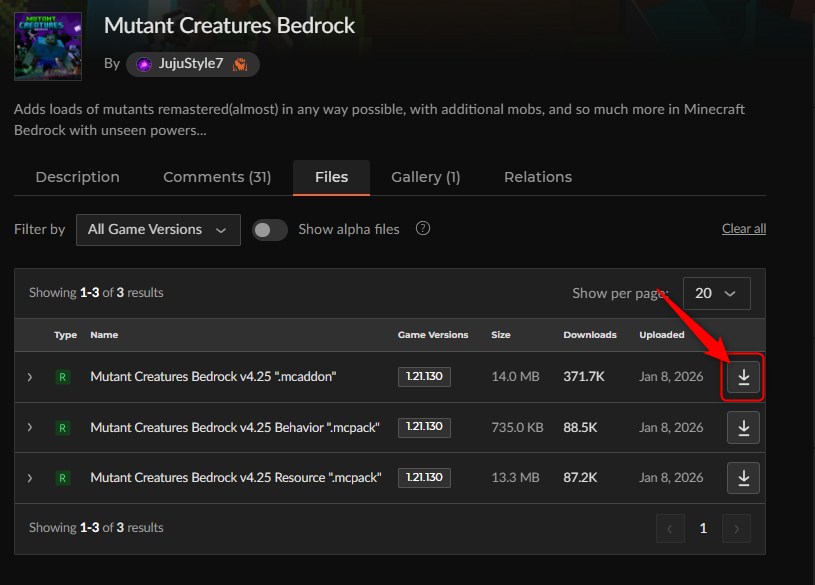Click the 1.21.130 version tag in the Resource row
The image size is (815, 585).
pos(424,478)
